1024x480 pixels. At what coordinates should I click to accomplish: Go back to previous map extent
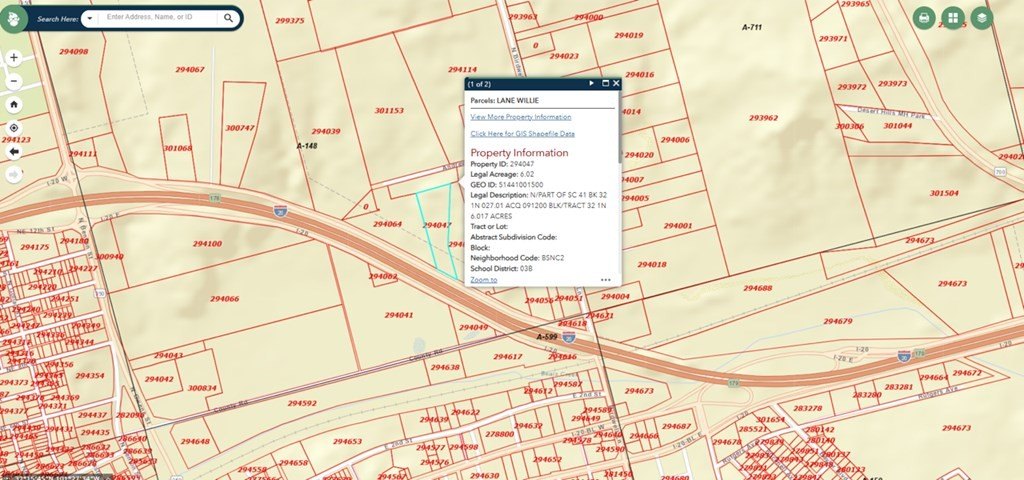[x=14, y=152]
